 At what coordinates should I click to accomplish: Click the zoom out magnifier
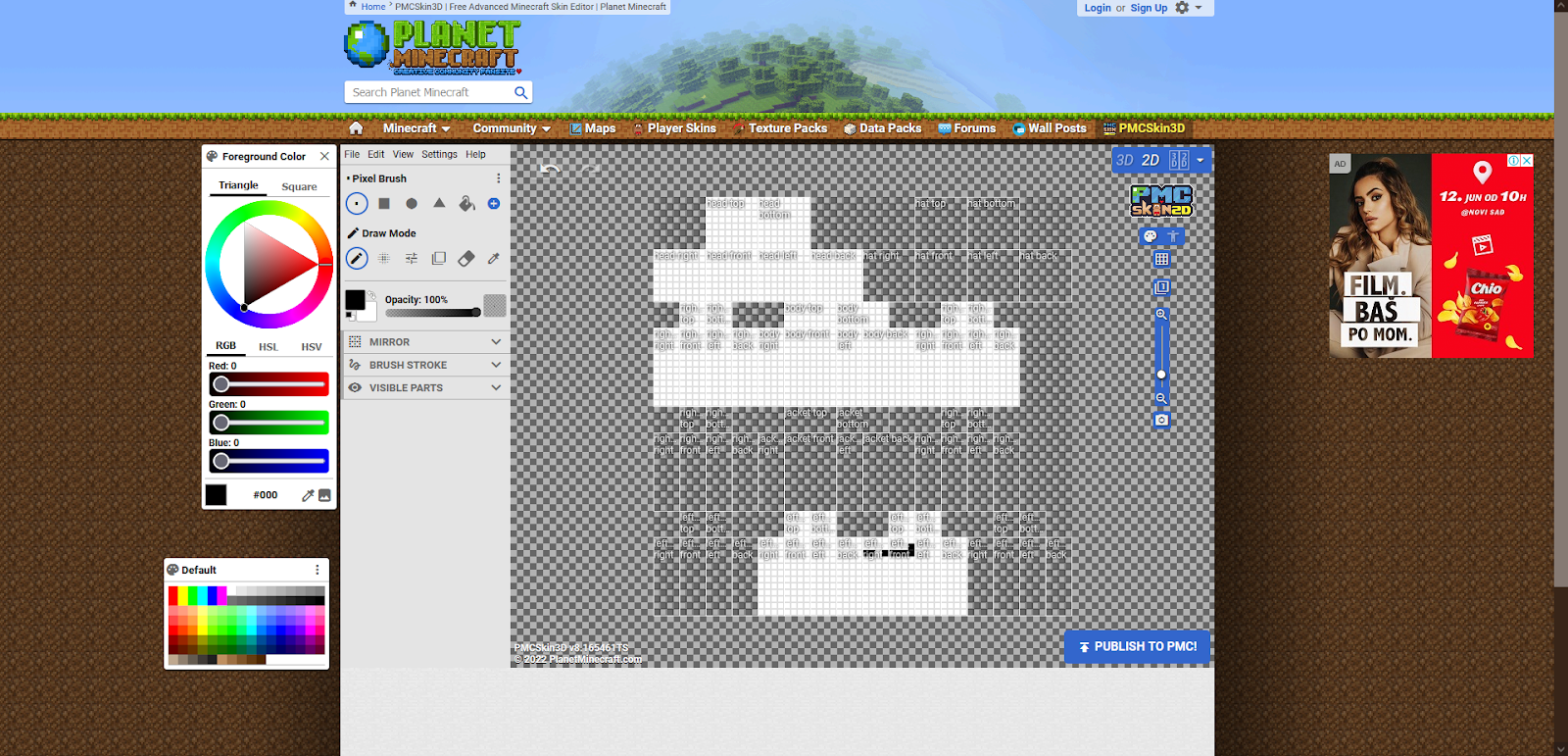[1161, 399]
